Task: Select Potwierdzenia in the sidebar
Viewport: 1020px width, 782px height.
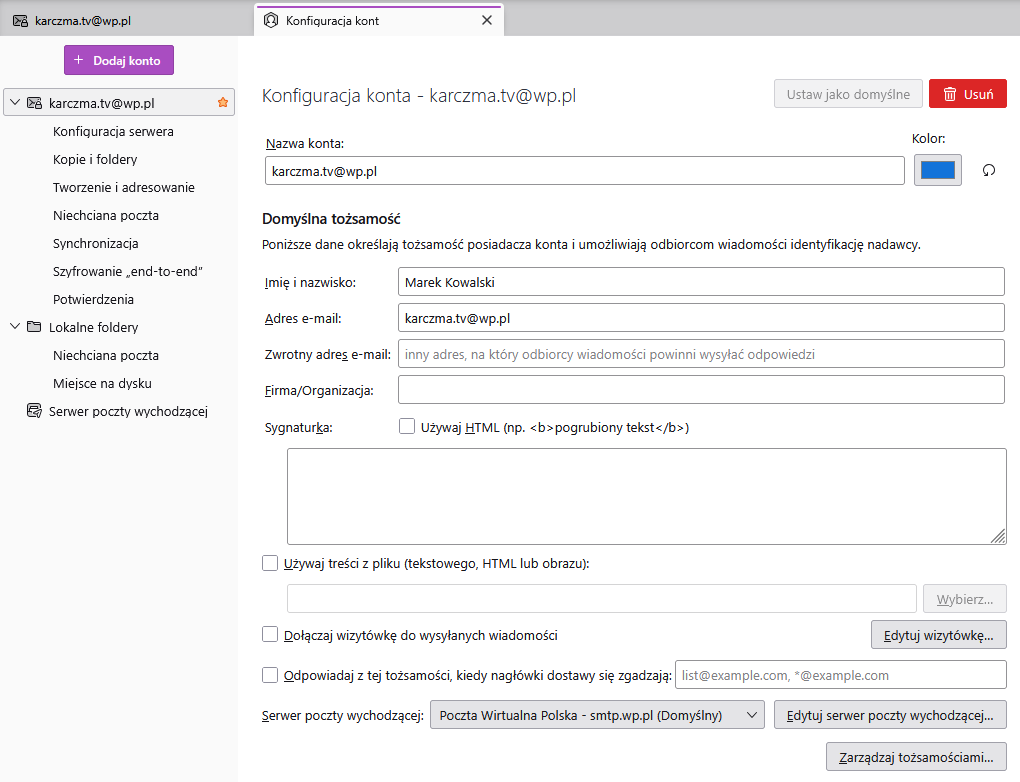Action: (93, 299)
